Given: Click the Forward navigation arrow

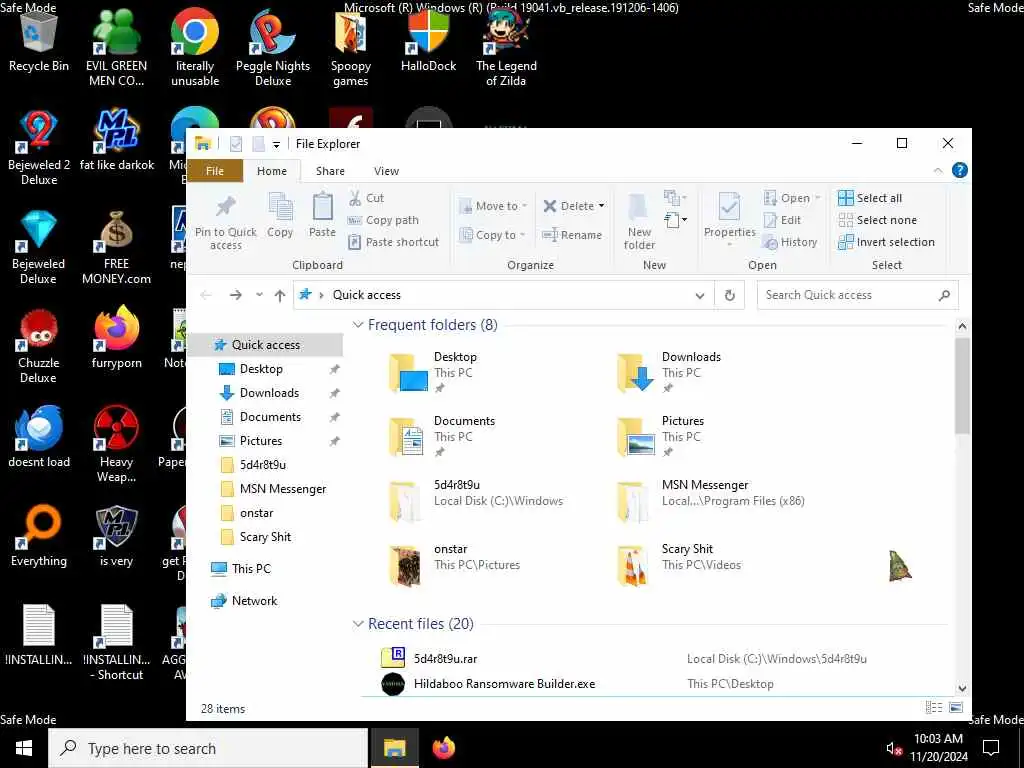Looking at the screenshot, I should click(236, 295).
